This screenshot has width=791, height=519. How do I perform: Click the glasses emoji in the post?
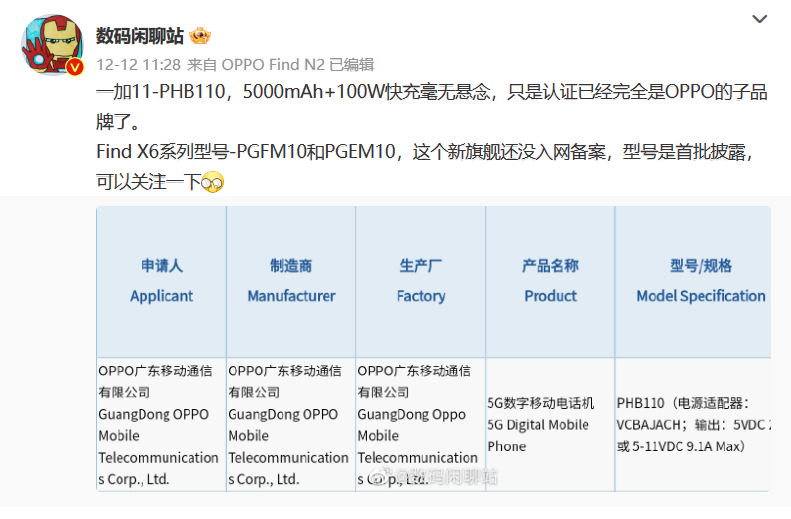212,182
